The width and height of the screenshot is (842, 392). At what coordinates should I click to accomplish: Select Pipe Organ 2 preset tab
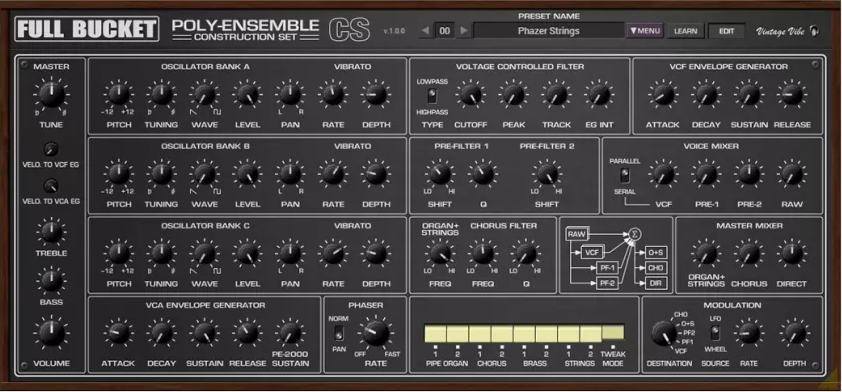tap(458, 333)
